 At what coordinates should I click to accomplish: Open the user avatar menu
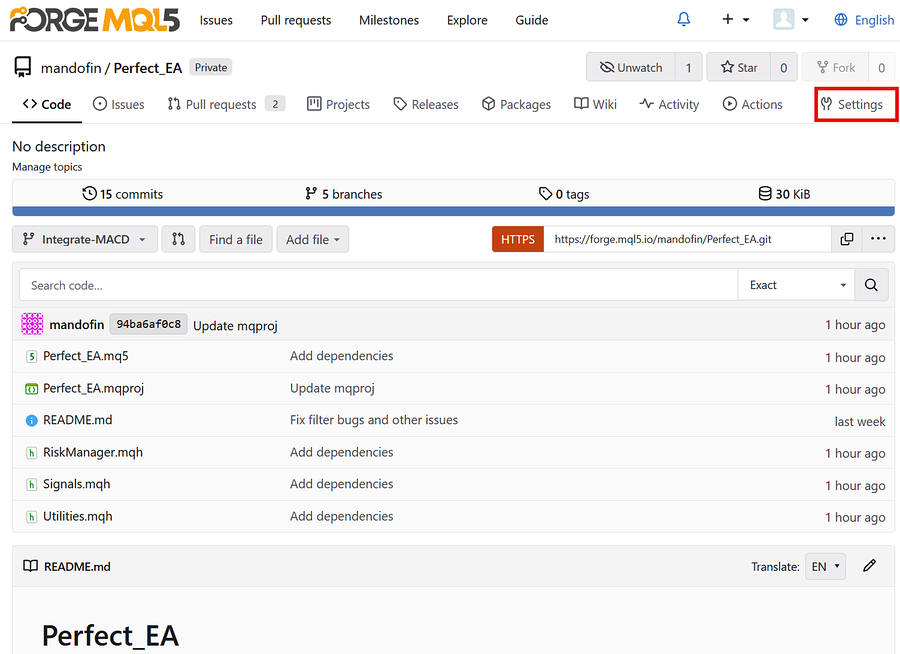(x=790, y=20)
